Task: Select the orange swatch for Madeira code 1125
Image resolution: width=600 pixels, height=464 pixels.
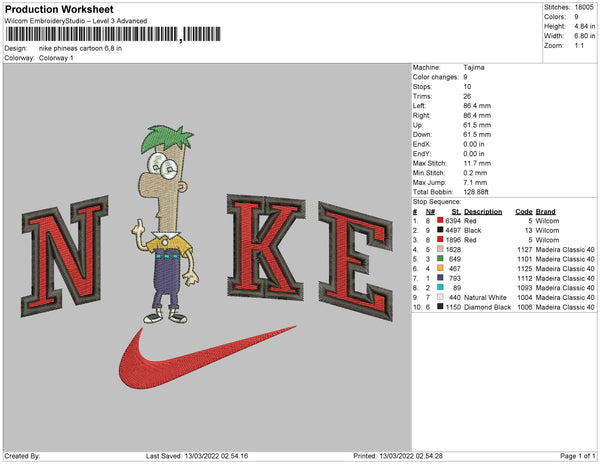Action: [440, 268]
